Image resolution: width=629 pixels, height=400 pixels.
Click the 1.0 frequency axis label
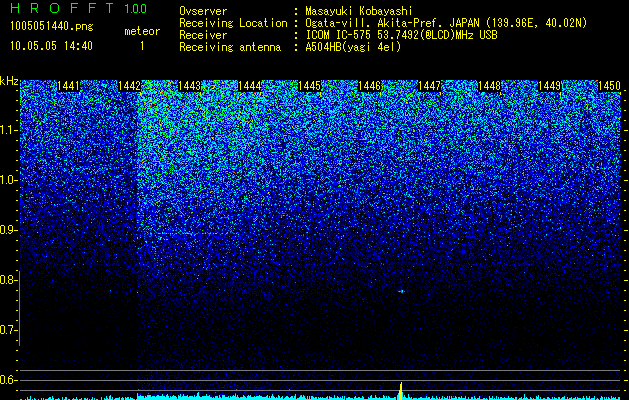click(7, 180)
